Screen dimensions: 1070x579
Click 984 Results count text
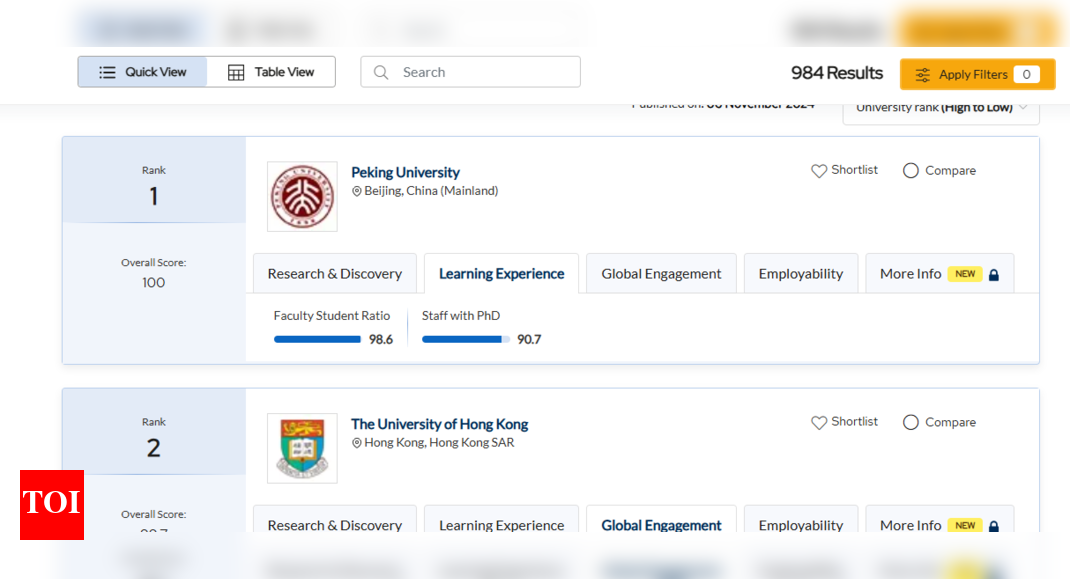tap(837, 73)
